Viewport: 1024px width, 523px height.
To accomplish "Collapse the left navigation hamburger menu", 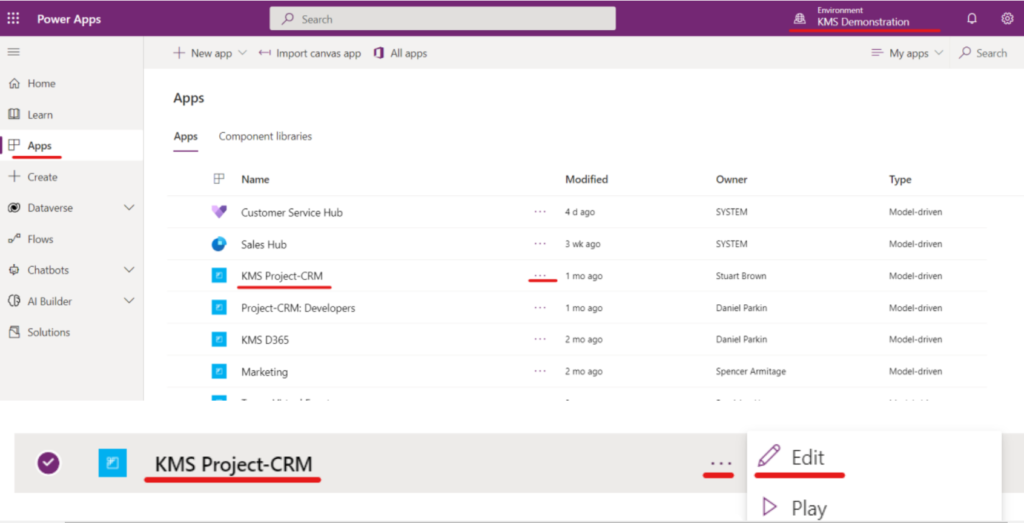I will [13, 52].
